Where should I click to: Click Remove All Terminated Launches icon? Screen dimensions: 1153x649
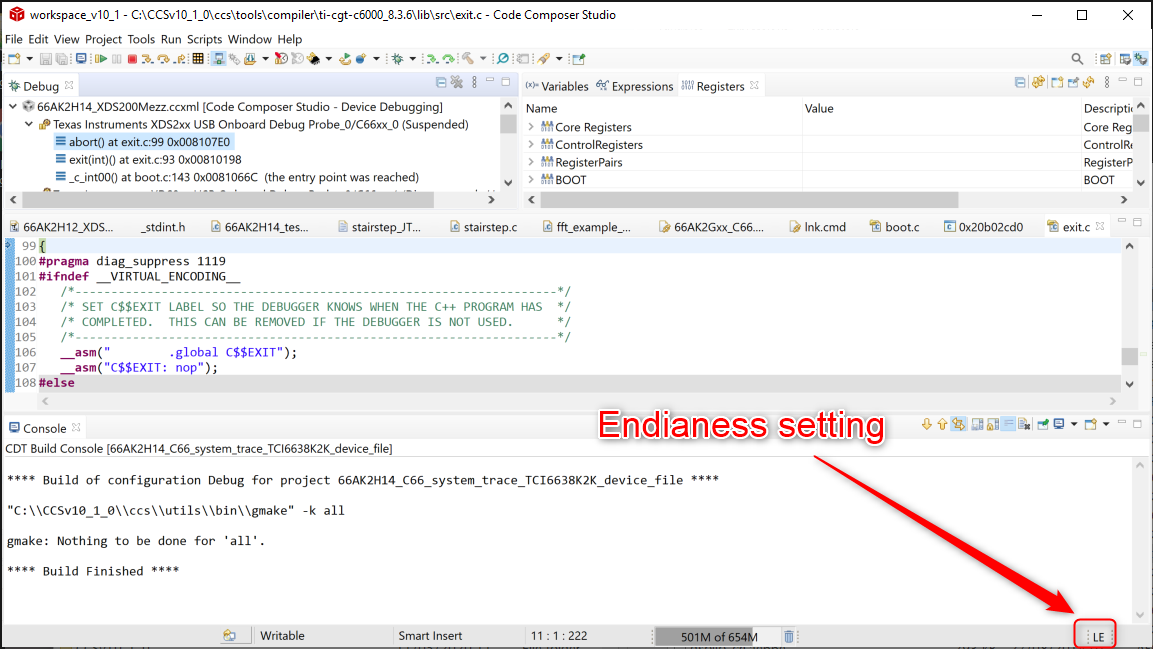457,82
